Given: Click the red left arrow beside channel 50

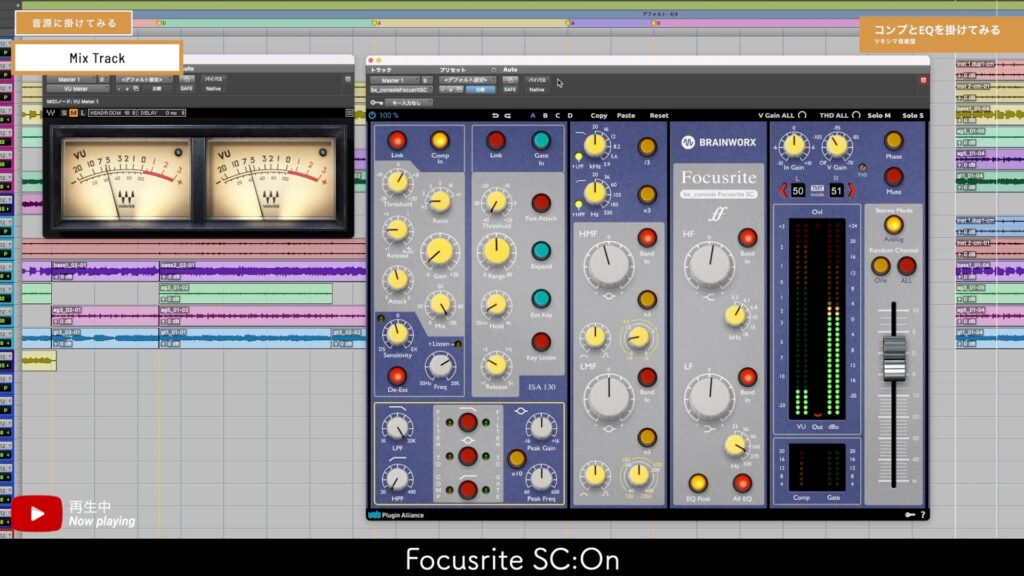Looking at the screenshot, I should click(x=784, y=191).
